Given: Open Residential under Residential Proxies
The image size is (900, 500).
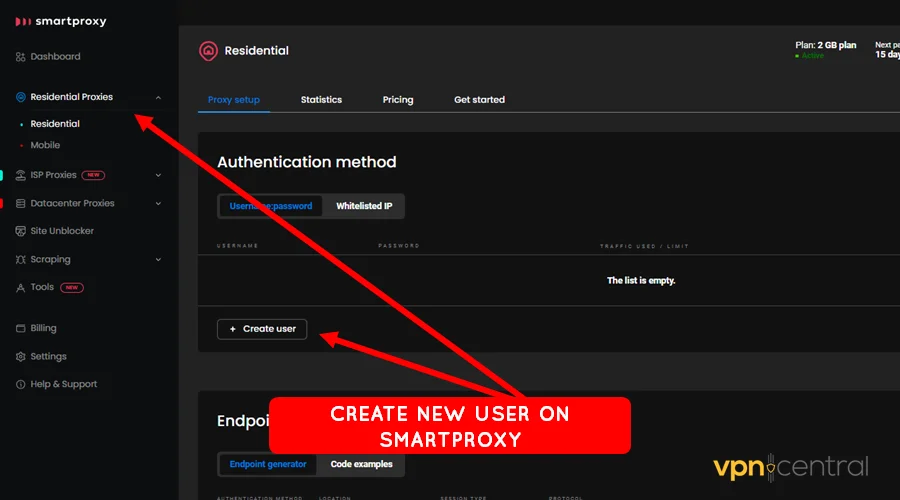Looking at the screenshot, I should coord(55,124).
